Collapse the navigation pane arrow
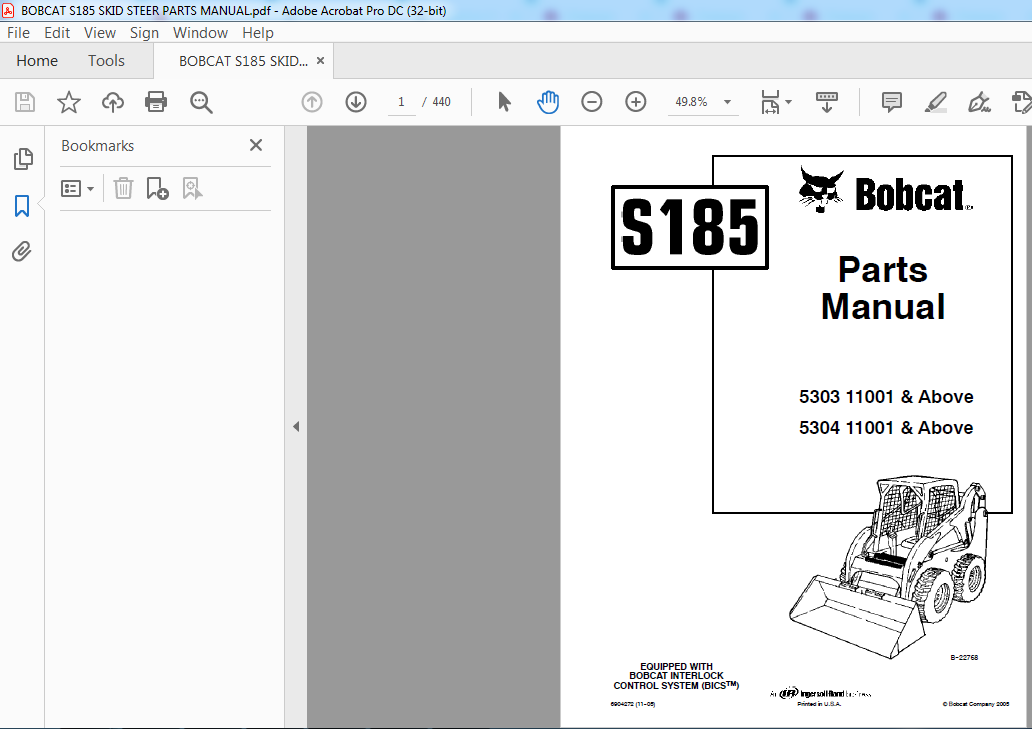The height and width of the screenshot is (729, 1032). pos(296,426)
